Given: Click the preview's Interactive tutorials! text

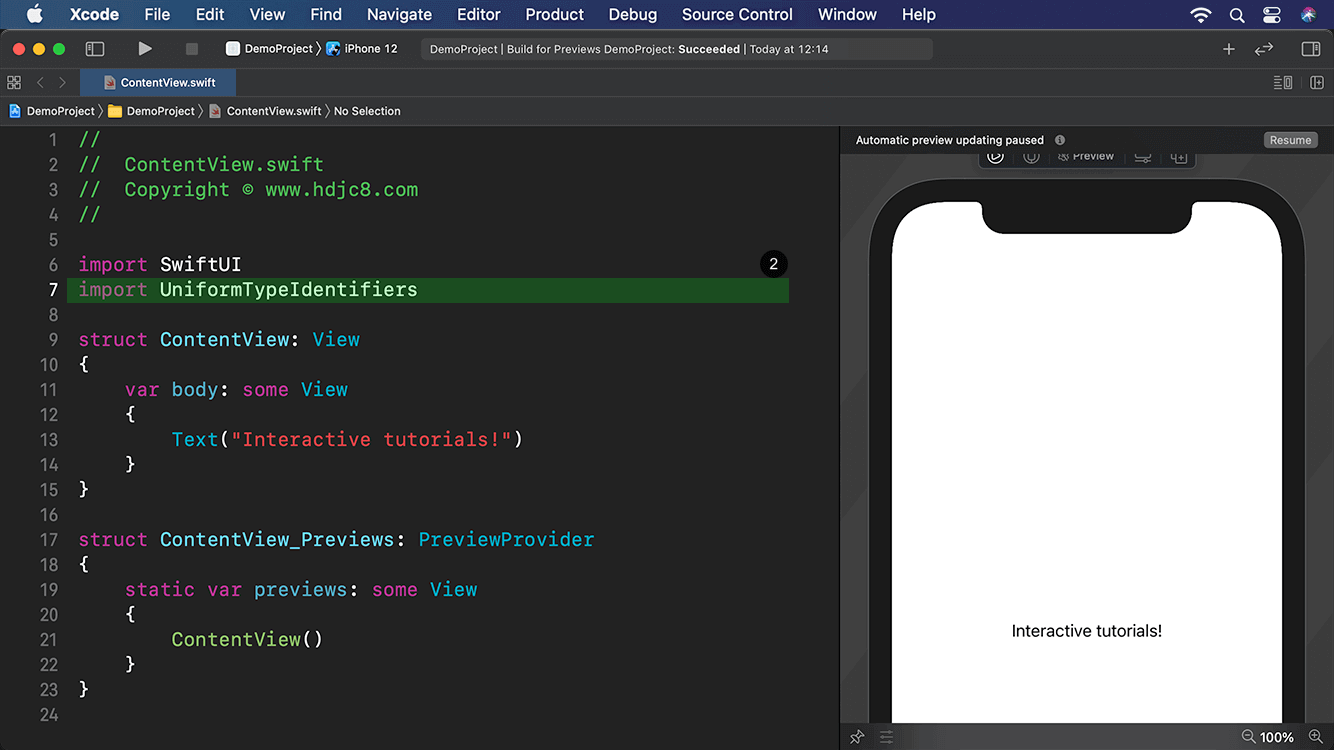Looking at the screenshot, I should 1087,631.
